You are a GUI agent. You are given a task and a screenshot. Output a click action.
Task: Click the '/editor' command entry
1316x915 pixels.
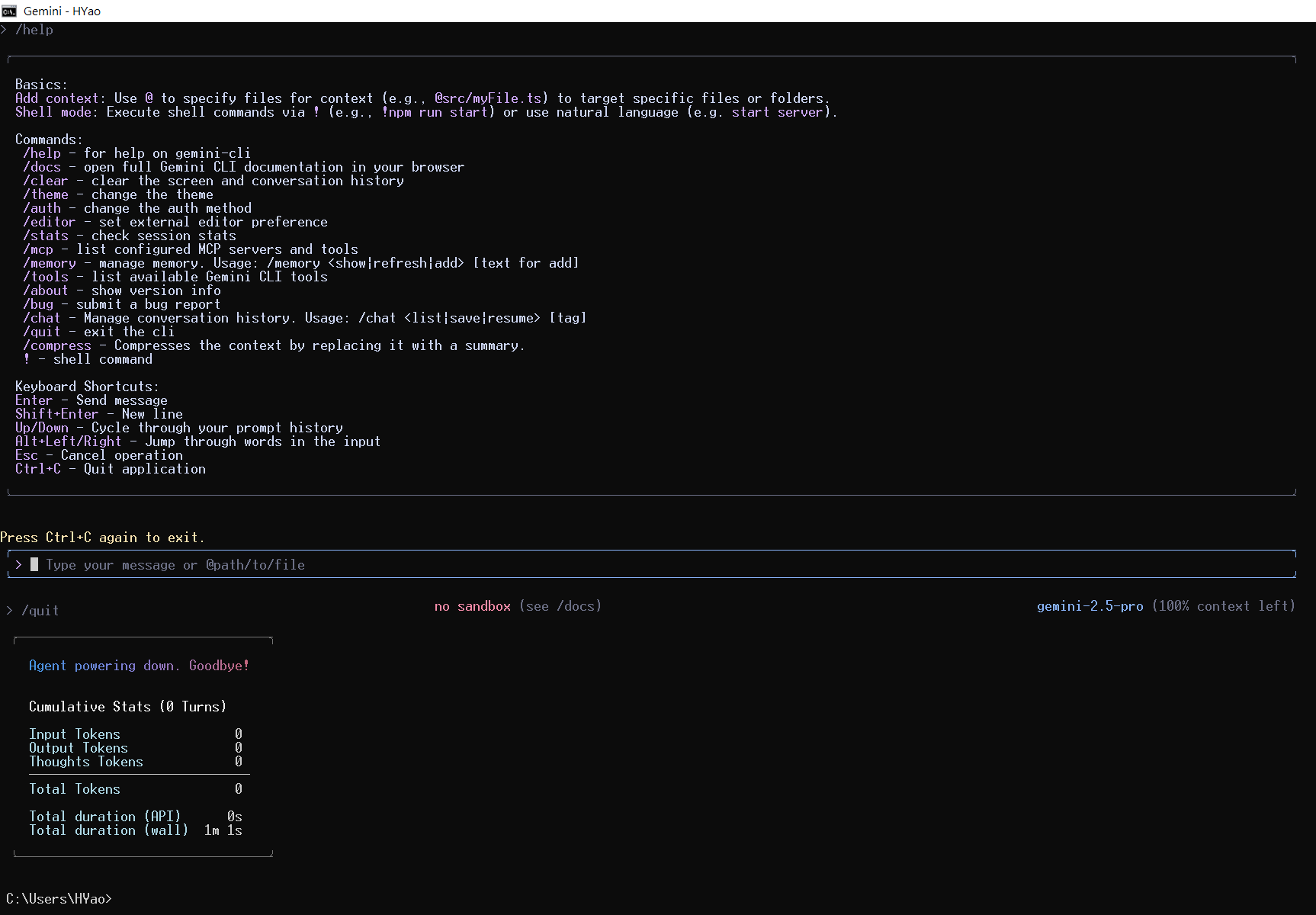click(x=175, y=222)
